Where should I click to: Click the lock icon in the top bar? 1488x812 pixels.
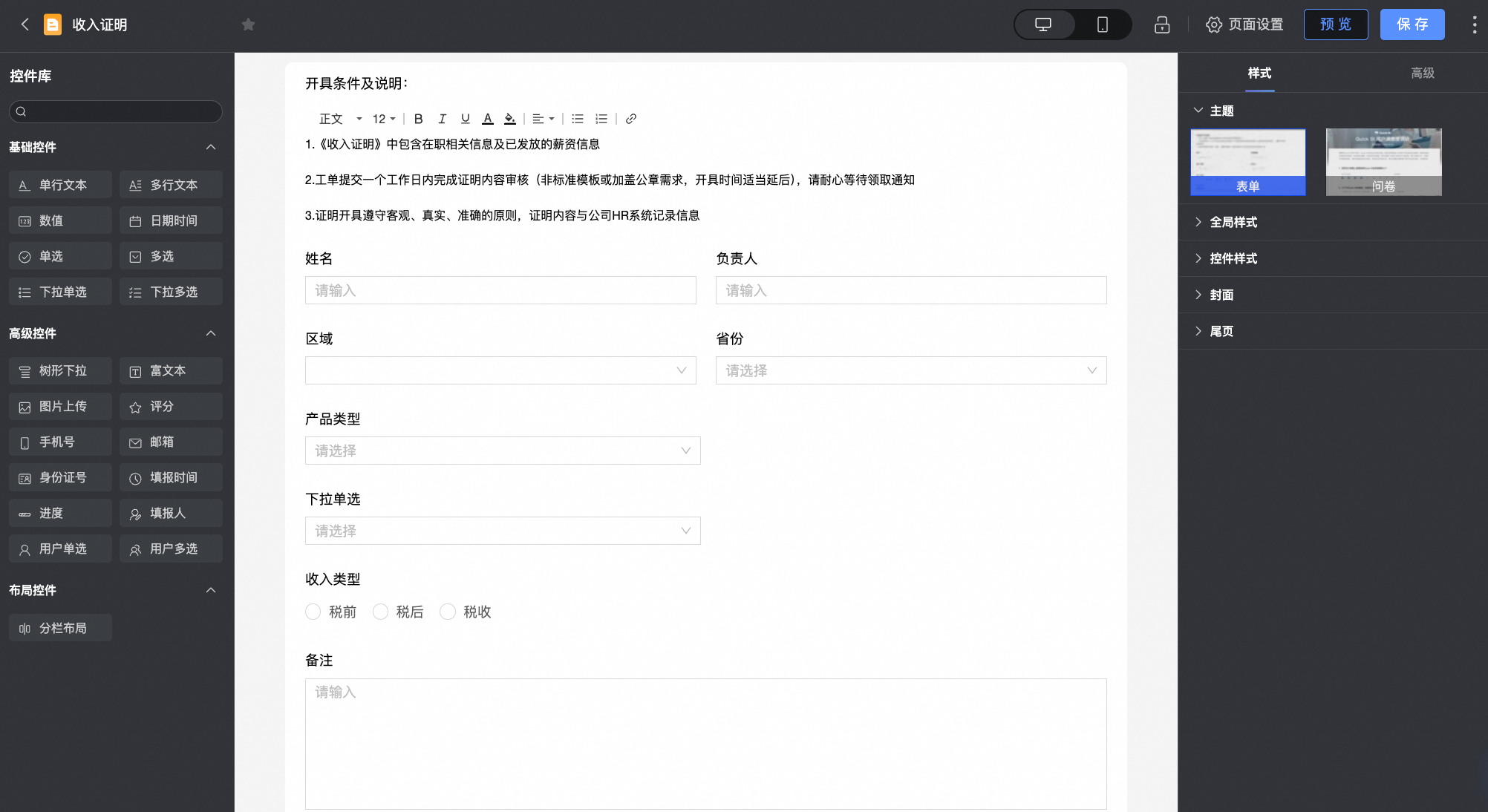1162,24
